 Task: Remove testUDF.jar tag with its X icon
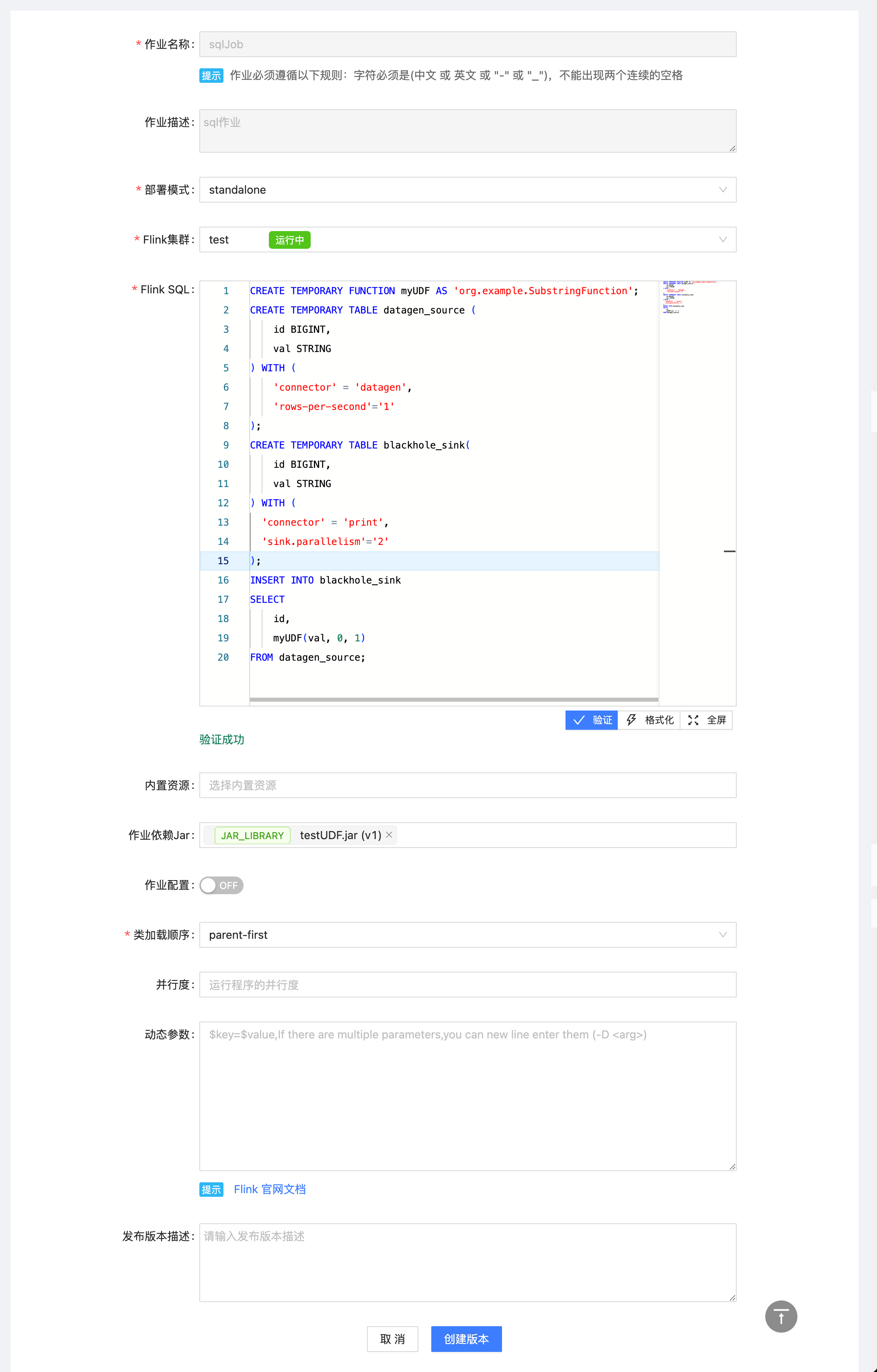389,835
